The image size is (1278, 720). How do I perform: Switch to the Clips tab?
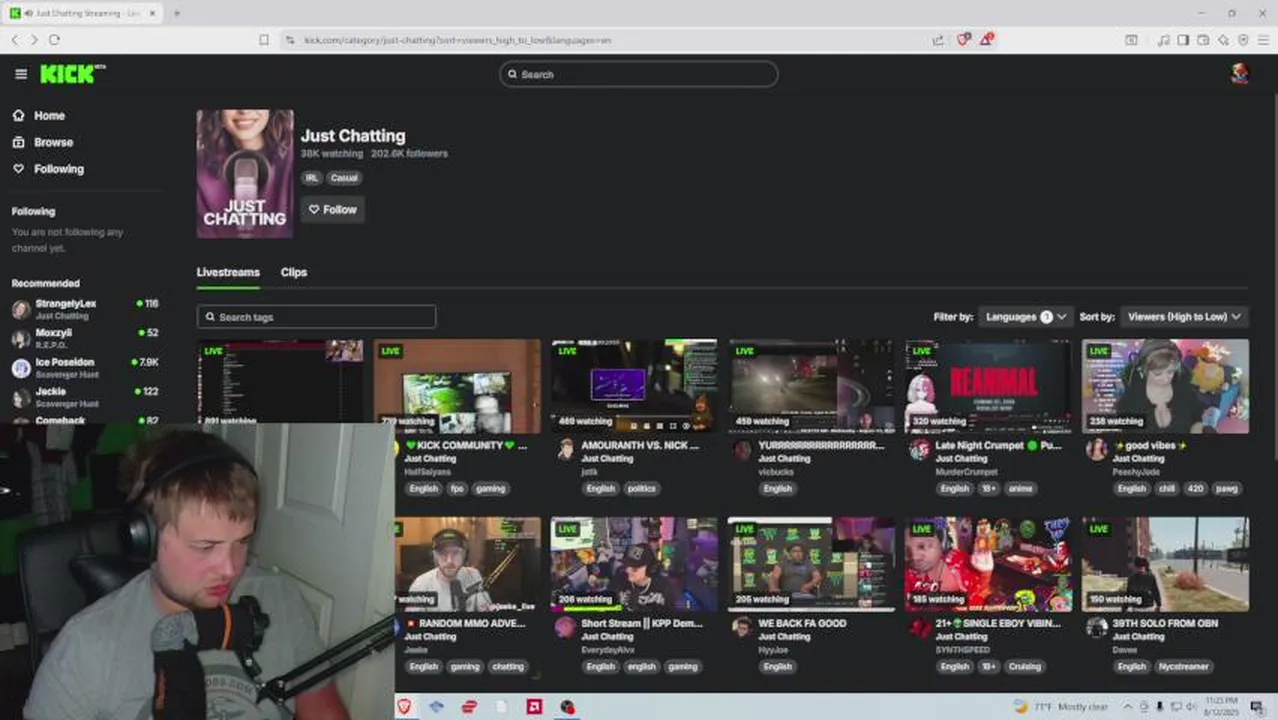click(294, 272)
